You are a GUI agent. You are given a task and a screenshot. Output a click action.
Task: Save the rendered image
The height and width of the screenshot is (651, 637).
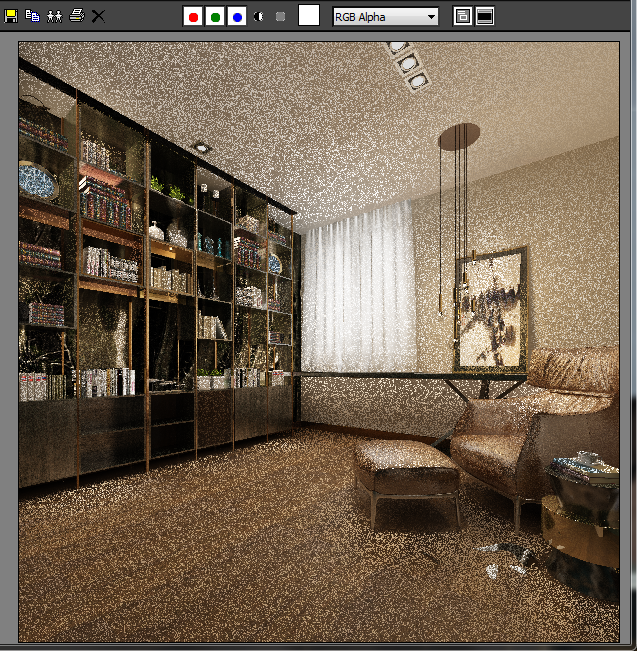point(11,16)
